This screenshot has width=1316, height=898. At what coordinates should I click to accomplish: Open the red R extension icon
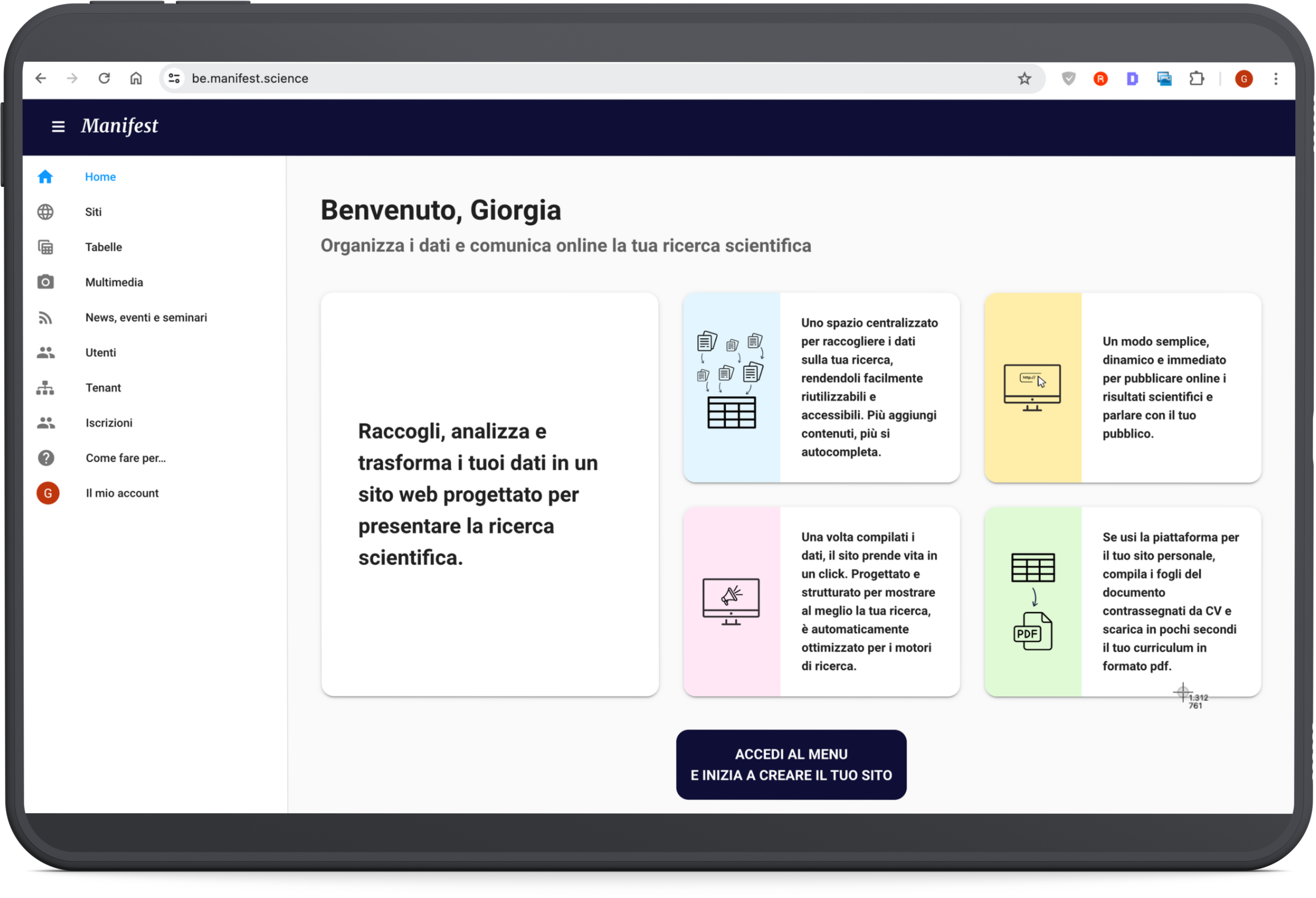pos(1101,79)
